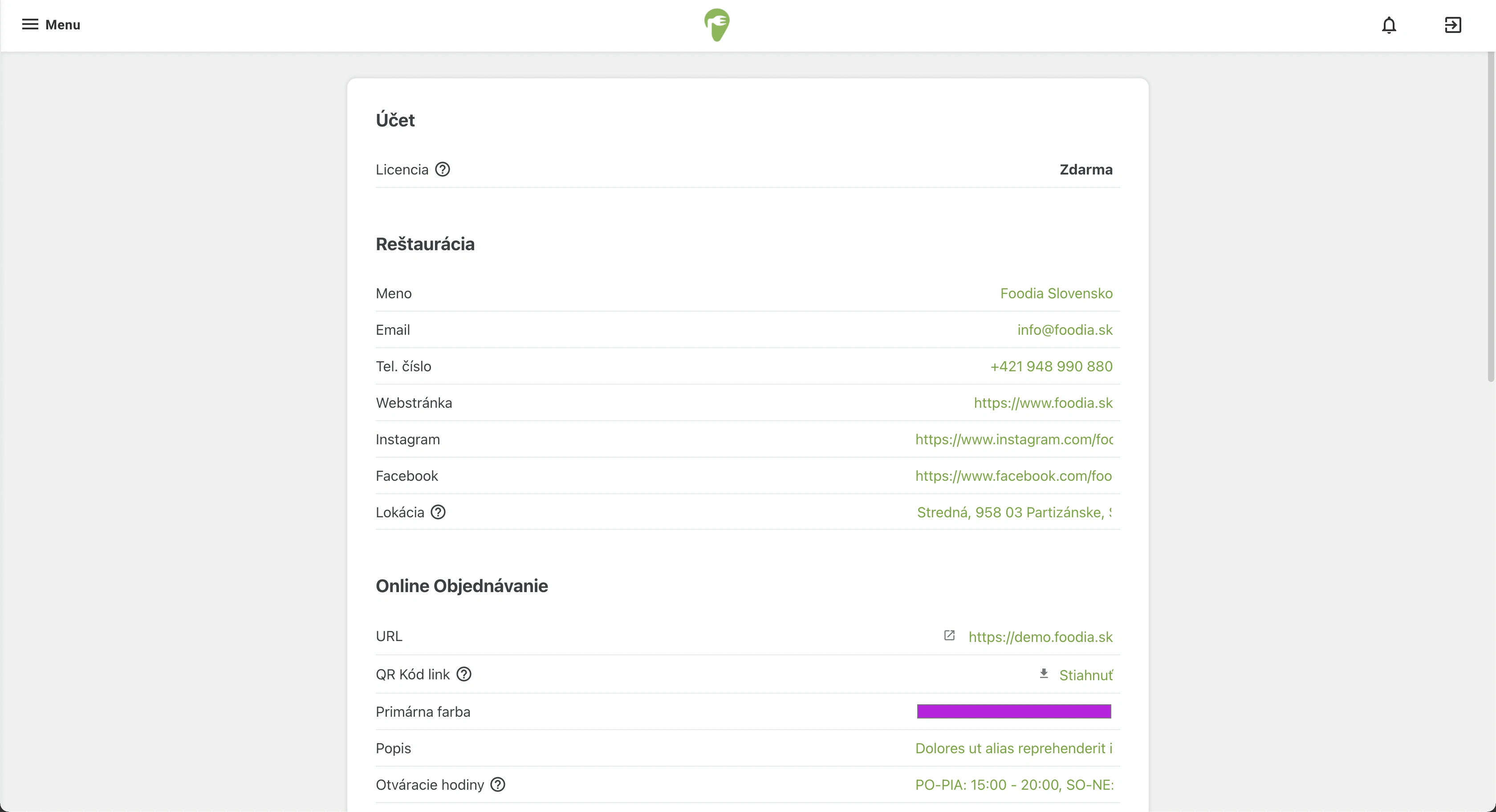
Task: Pick the purple primary color swatch
Action: coord(1014,711)
